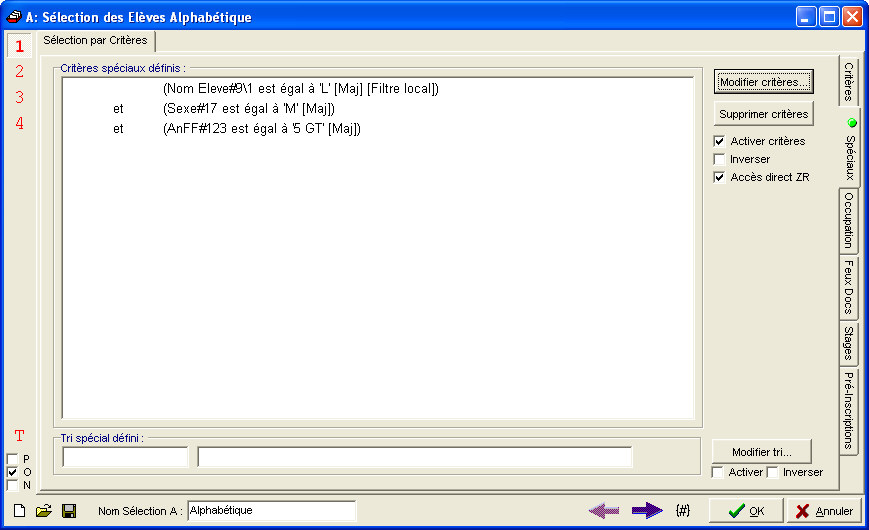869x530 pixels.
Task: Click the Modifier critères button
Action: point(764,81)
